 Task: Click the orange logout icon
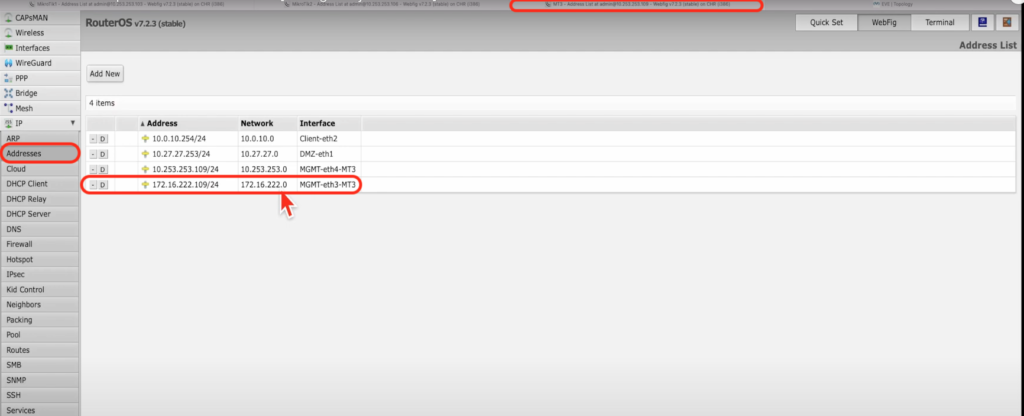coord(1007,22)
